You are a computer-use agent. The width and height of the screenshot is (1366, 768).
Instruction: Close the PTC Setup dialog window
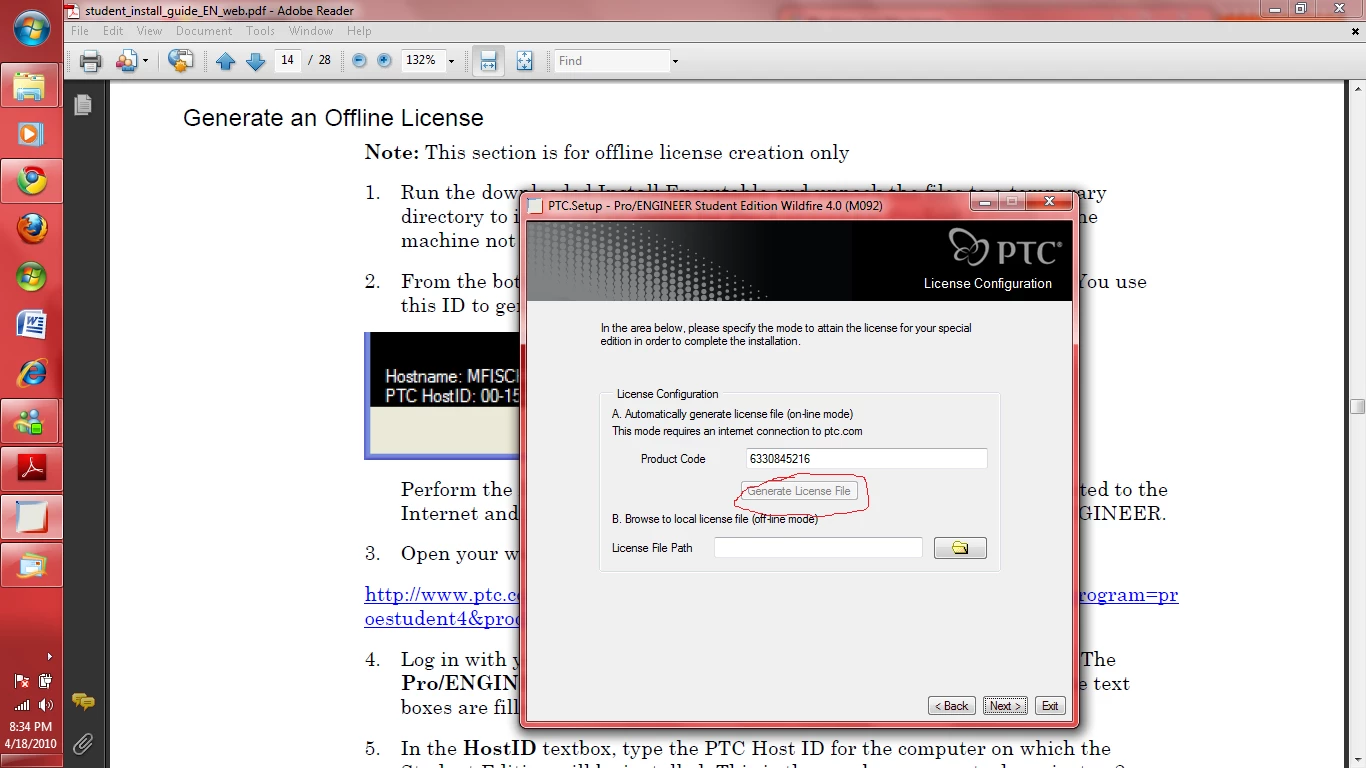1049,201
